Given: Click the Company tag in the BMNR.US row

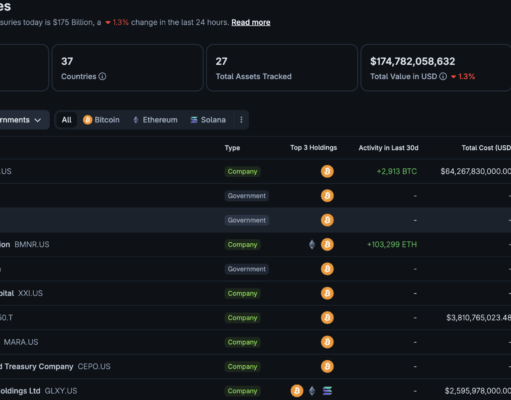Looking at the screenshot, I should click(x=242, y=245).
